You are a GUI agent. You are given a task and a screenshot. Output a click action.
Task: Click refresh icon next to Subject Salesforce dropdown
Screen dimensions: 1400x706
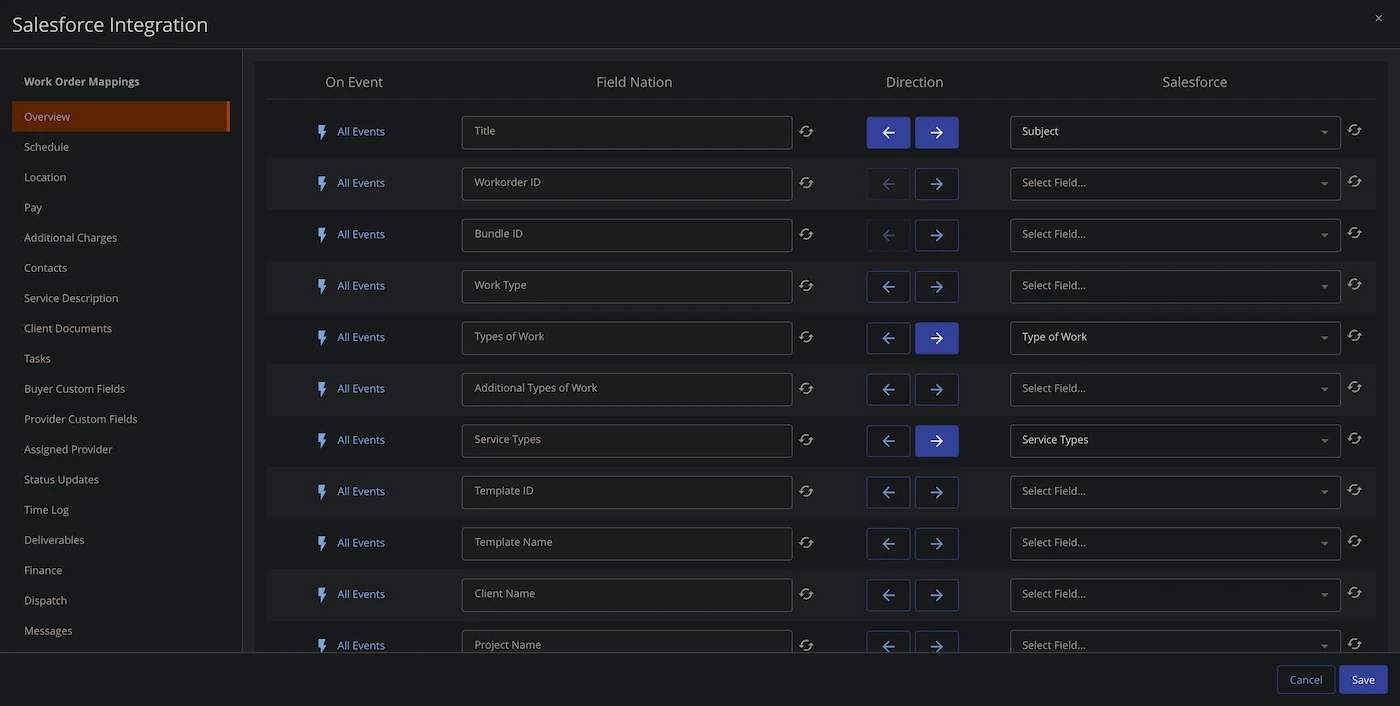pos(1354,131)
